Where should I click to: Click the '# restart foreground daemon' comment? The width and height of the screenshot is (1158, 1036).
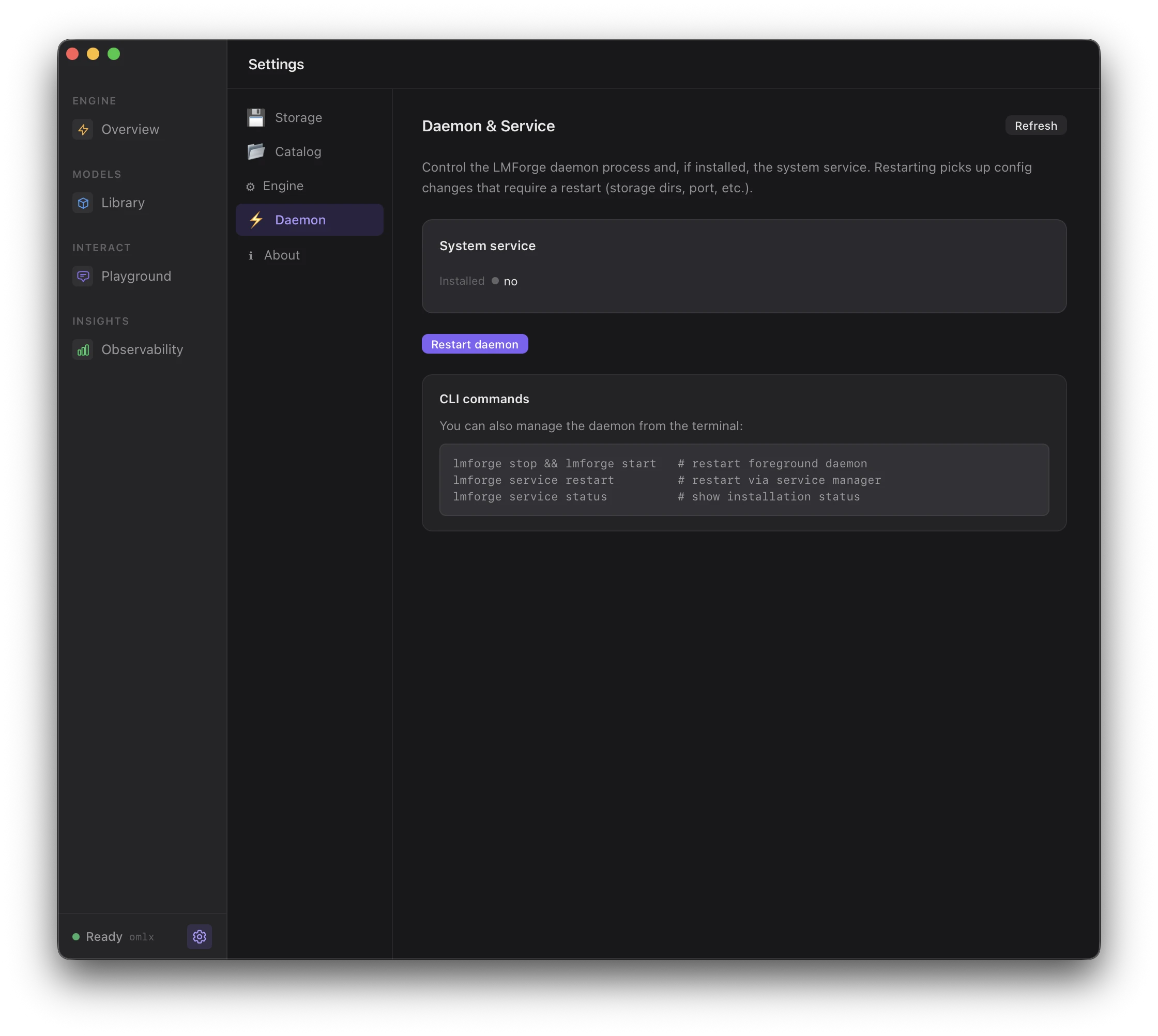(772, 463)
